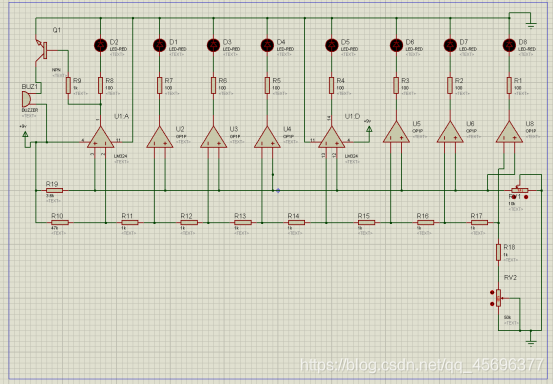Select the +9v power terminal near BUZ1
Screen dimensions: 554x384
(x=25, y=134)
